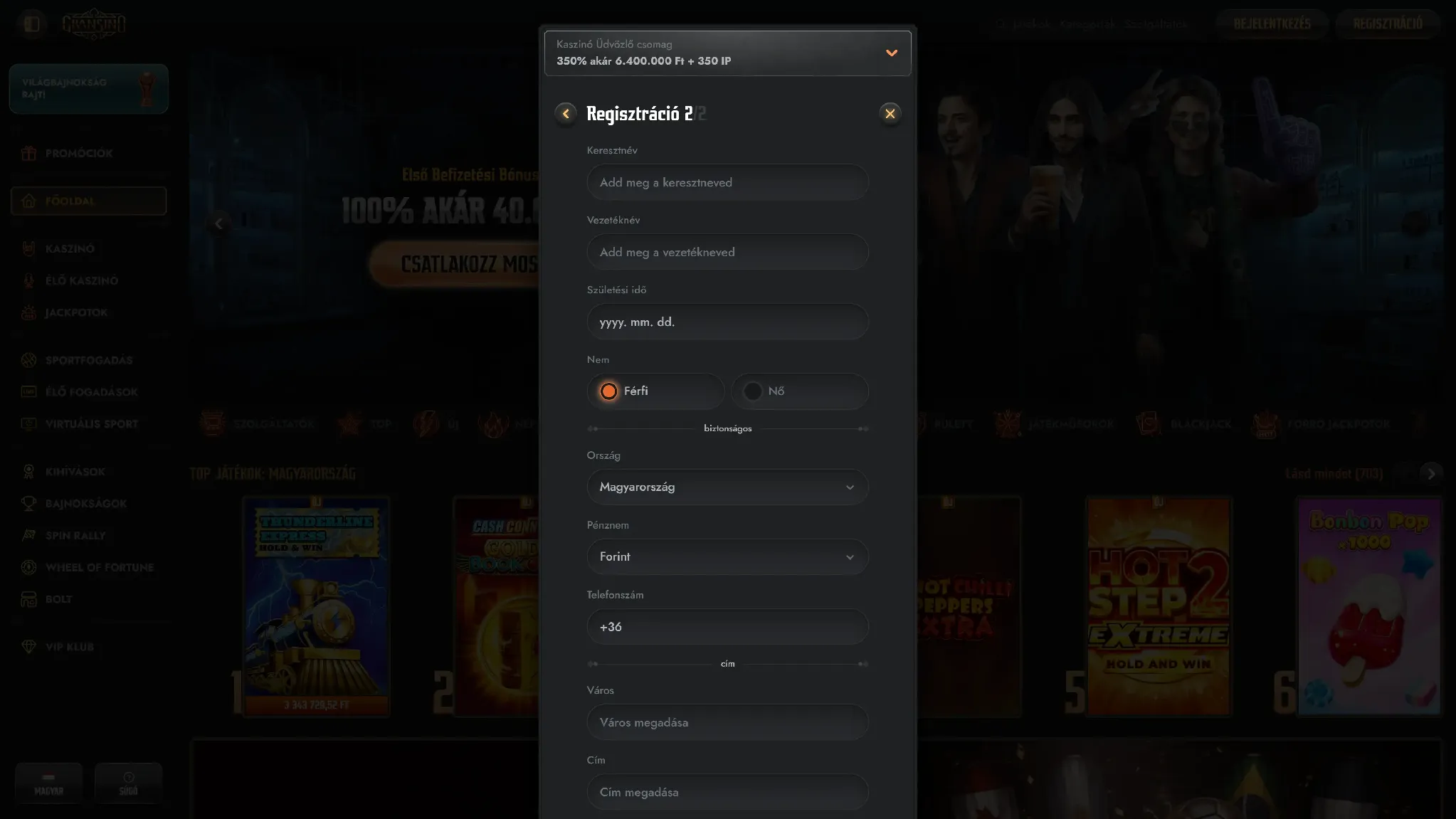Click the Kaszinó icon in the sidebar
The image size is (1456, 819).
[x=28, y=248]
